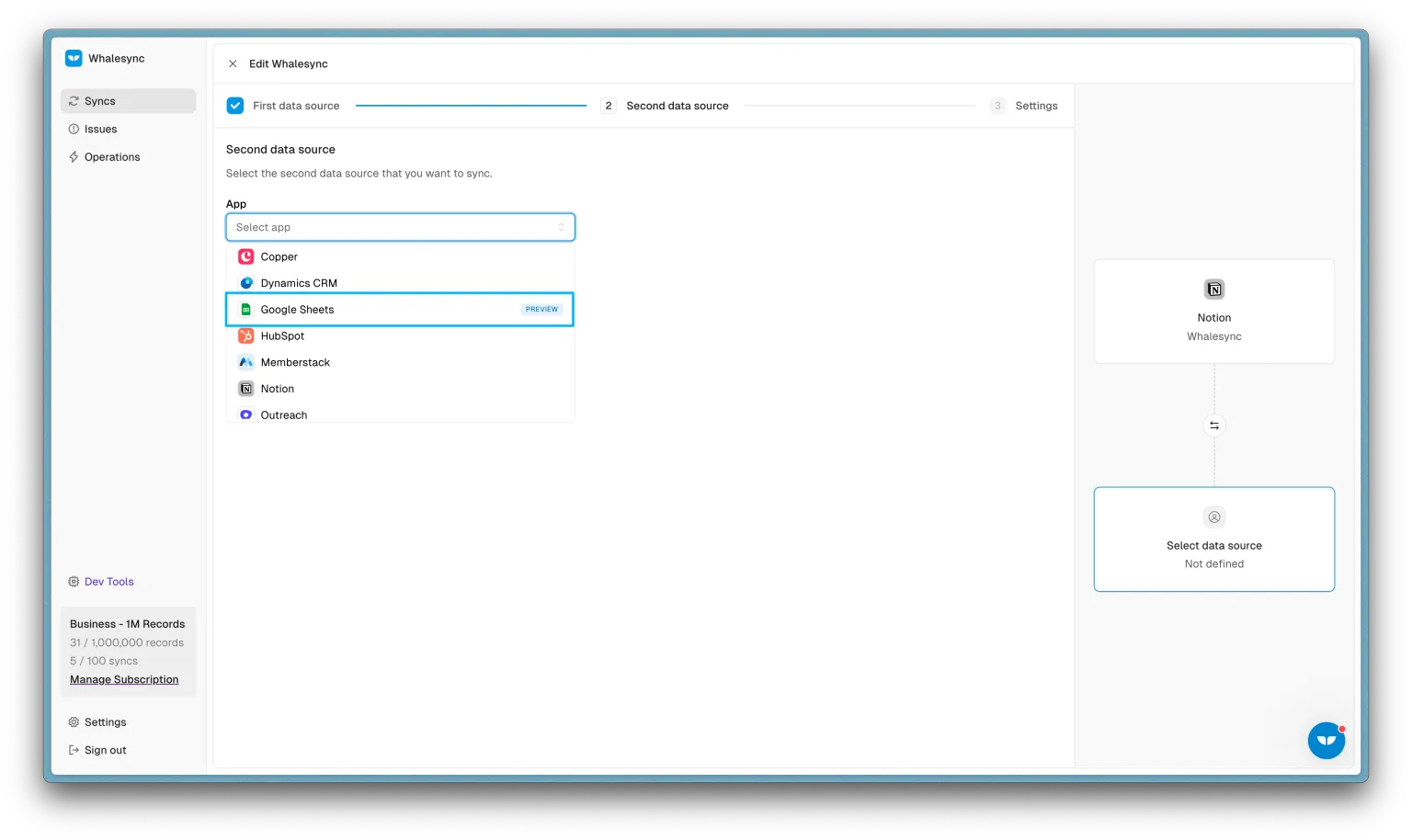Go to the Syncs page
This screenshot has height=840, width=1412.
[128, 101]
